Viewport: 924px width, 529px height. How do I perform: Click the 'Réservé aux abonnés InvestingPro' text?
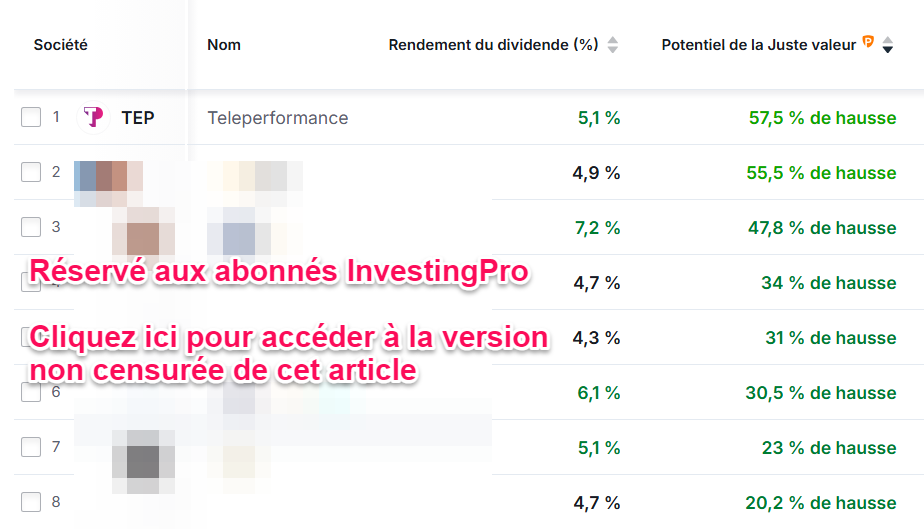click(279, 271)
